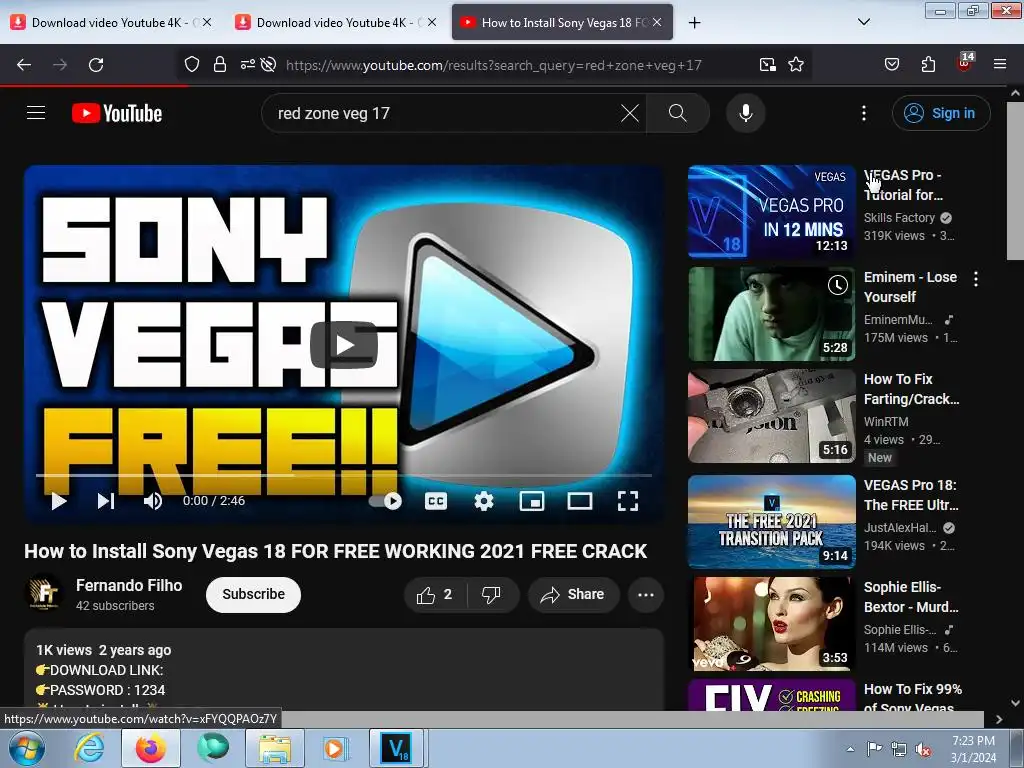Open the YouTube guide hamburger menu

coord(36,113)
